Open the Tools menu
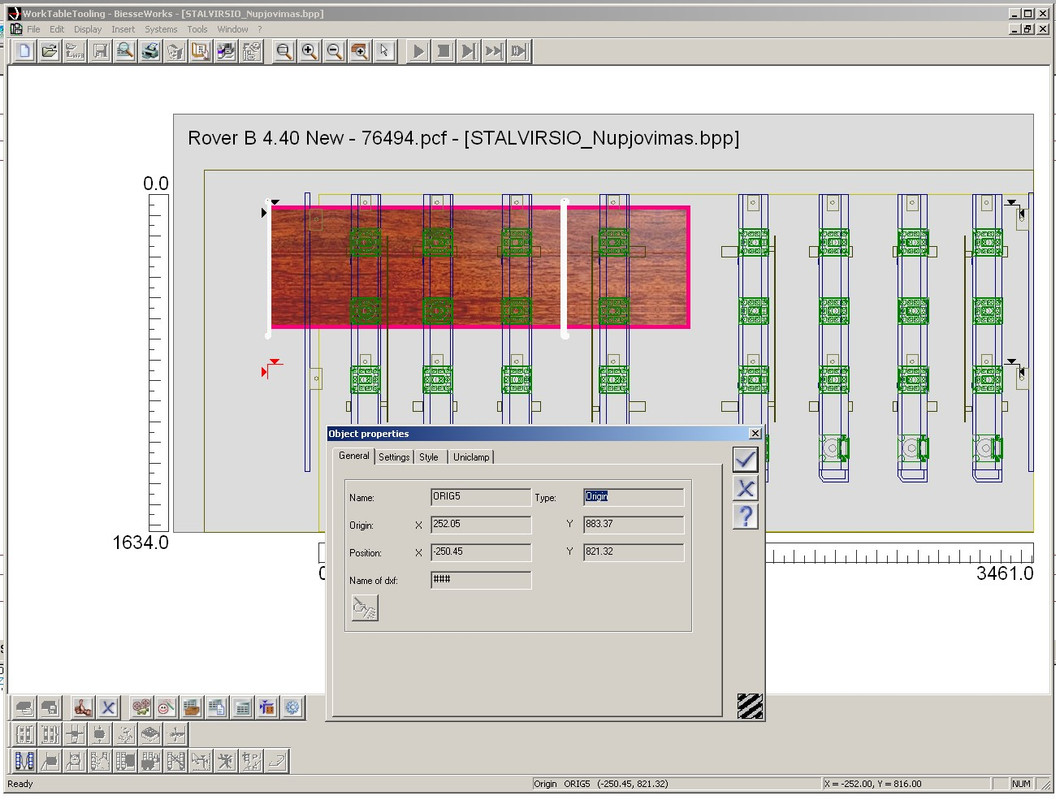1056x800 pixels. (197, 29)
